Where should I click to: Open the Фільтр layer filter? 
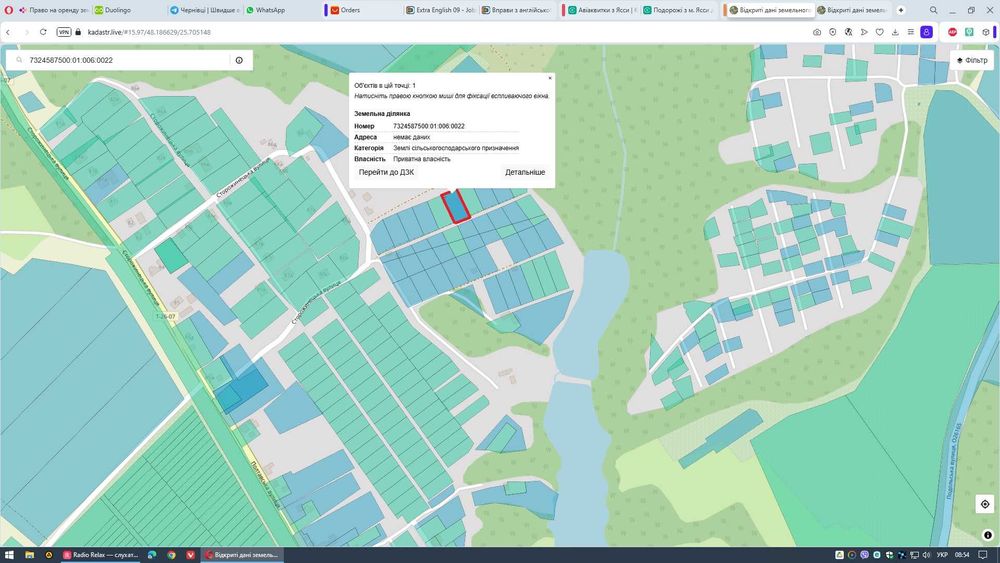(972, 60)
